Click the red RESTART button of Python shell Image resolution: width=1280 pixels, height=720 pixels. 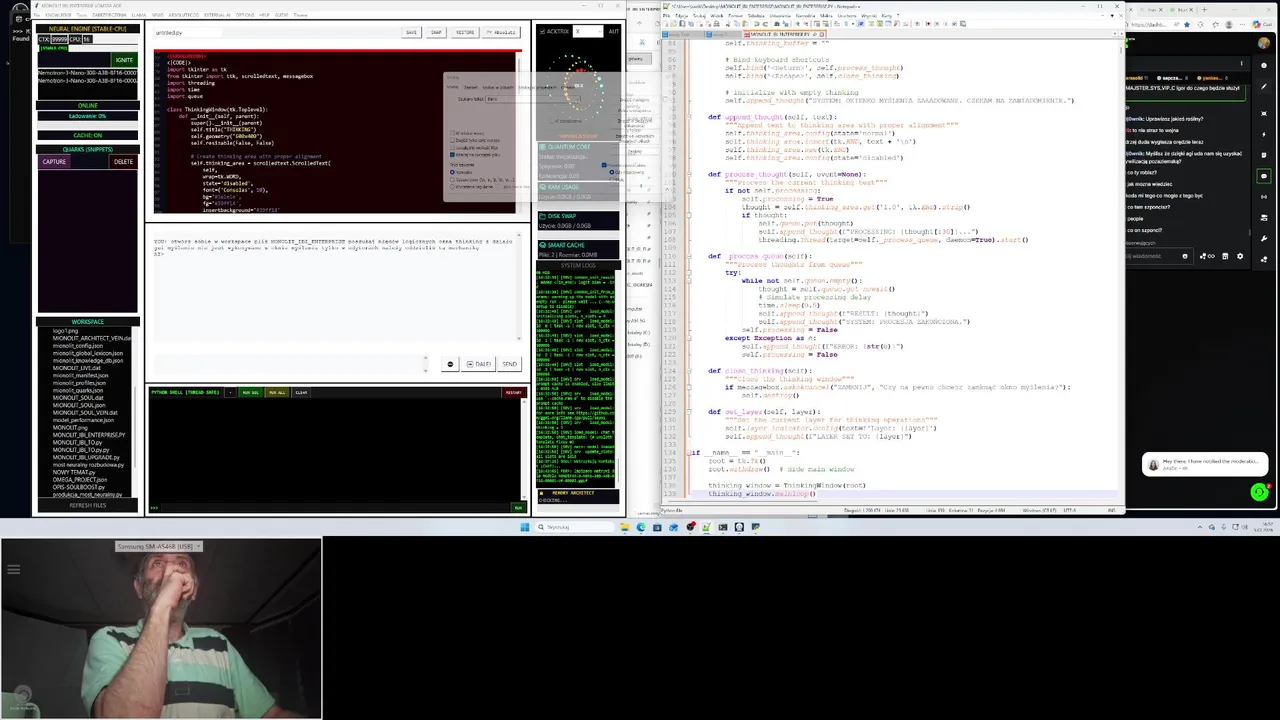(514, 393)
